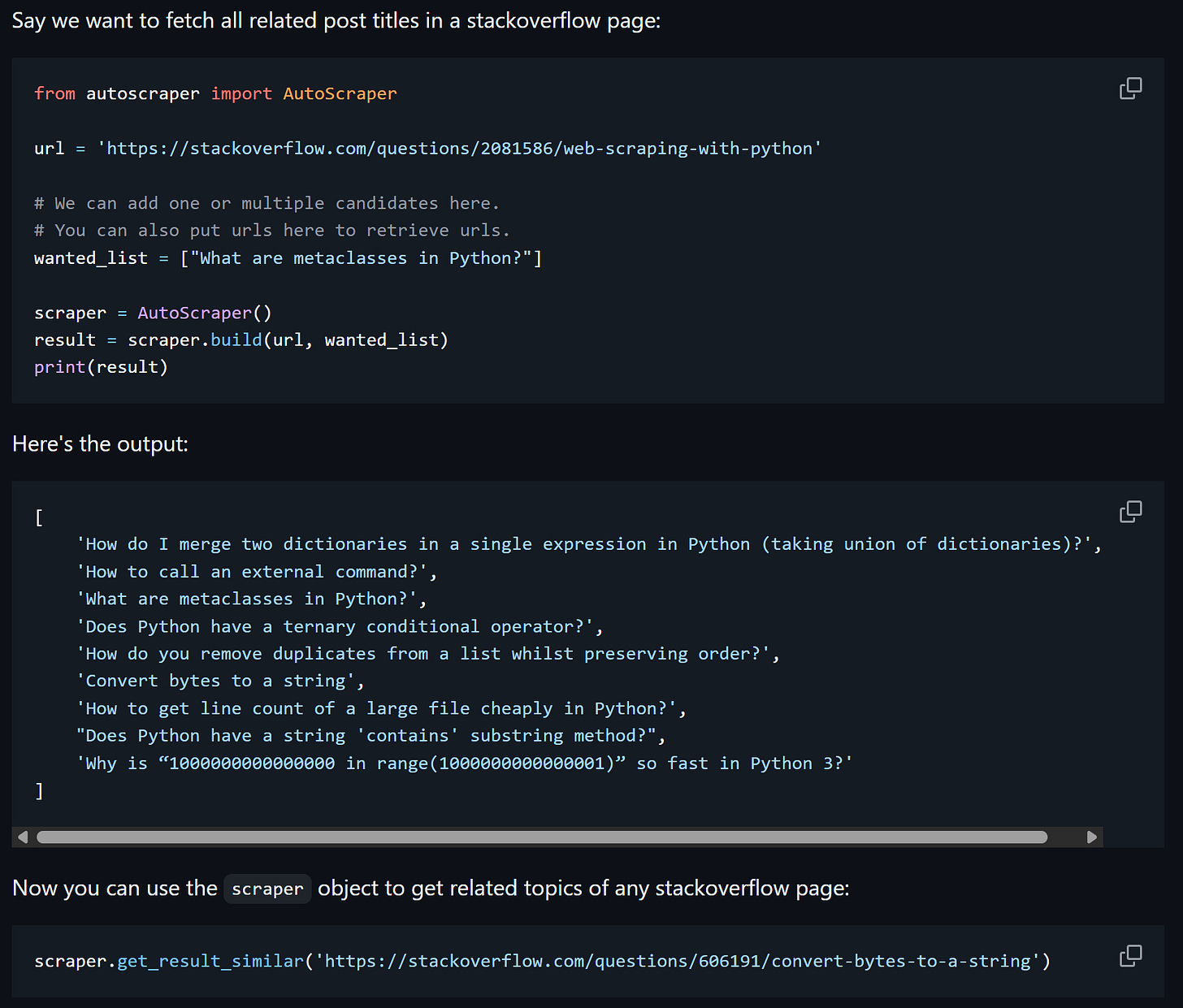1183x1008 pixels.
Task: Click the 'Here's the output:' heading
Action: click(x=99, y=443)
